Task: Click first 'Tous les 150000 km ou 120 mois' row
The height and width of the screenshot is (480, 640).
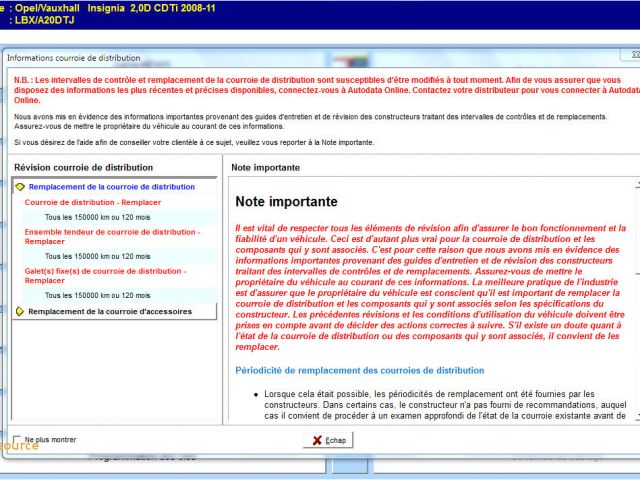Action: [x=98, y=217]
